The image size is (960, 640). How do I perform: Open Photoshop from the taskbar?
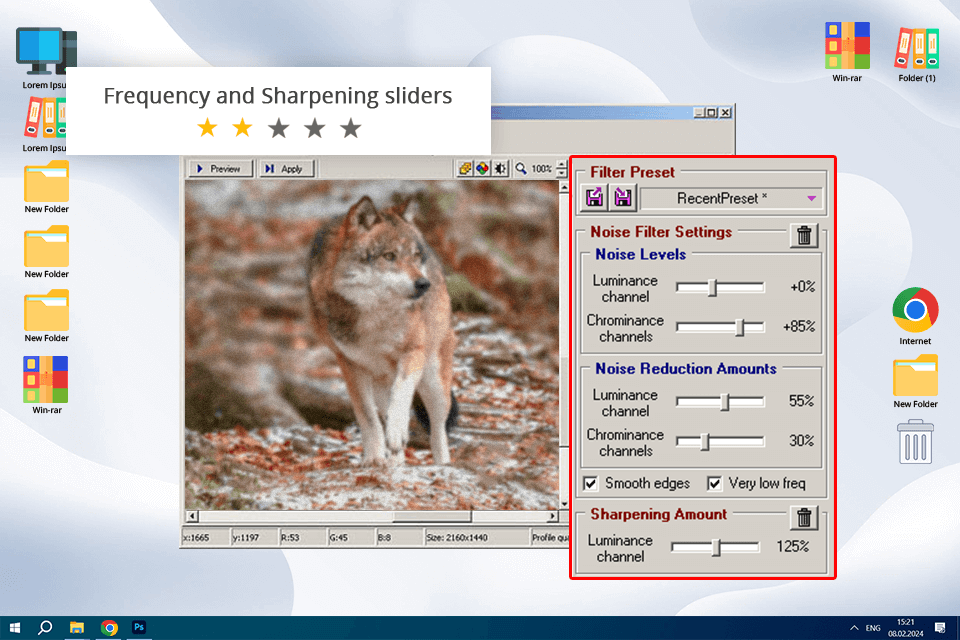(139, 628)
